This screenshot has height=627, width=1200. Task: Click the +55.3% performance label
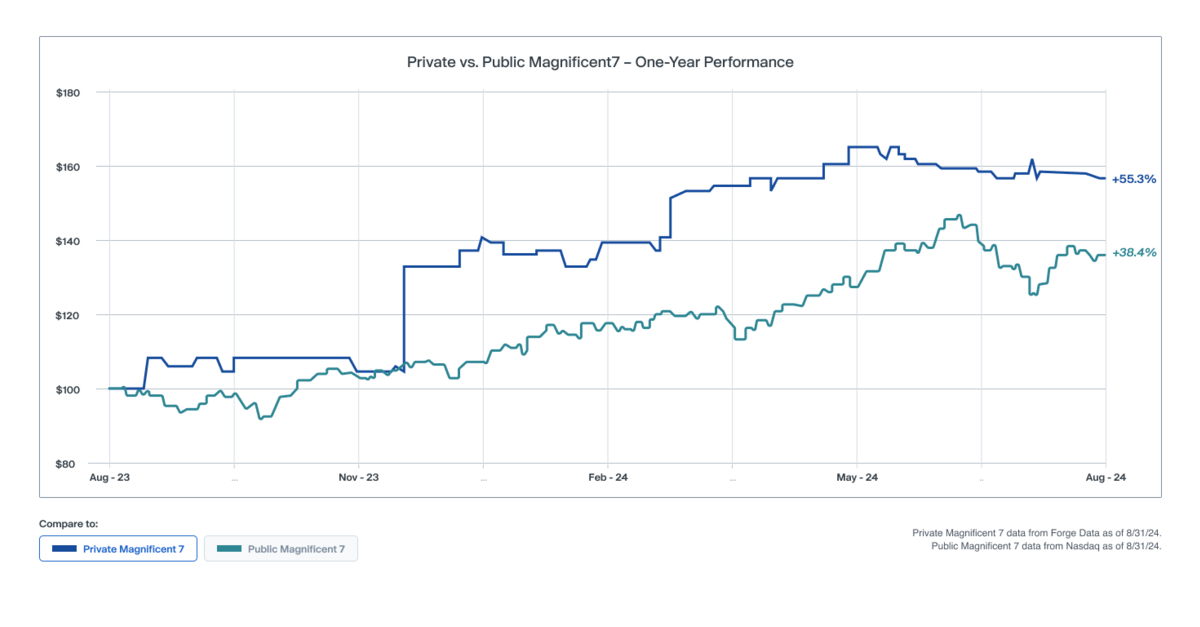pos(1133,179)
